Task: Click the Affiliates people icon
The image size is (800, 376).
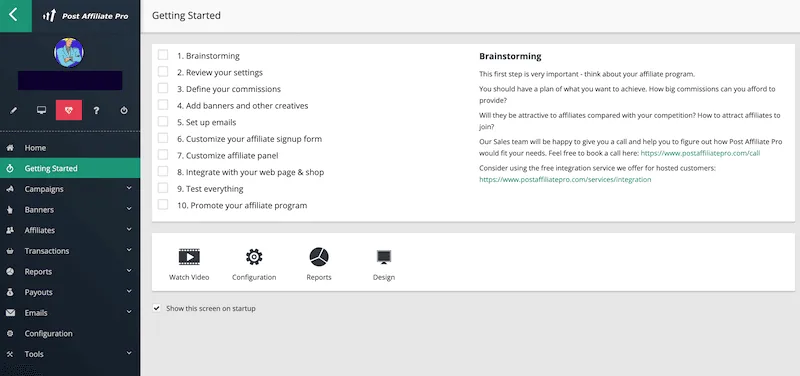Action: (10, 231)
